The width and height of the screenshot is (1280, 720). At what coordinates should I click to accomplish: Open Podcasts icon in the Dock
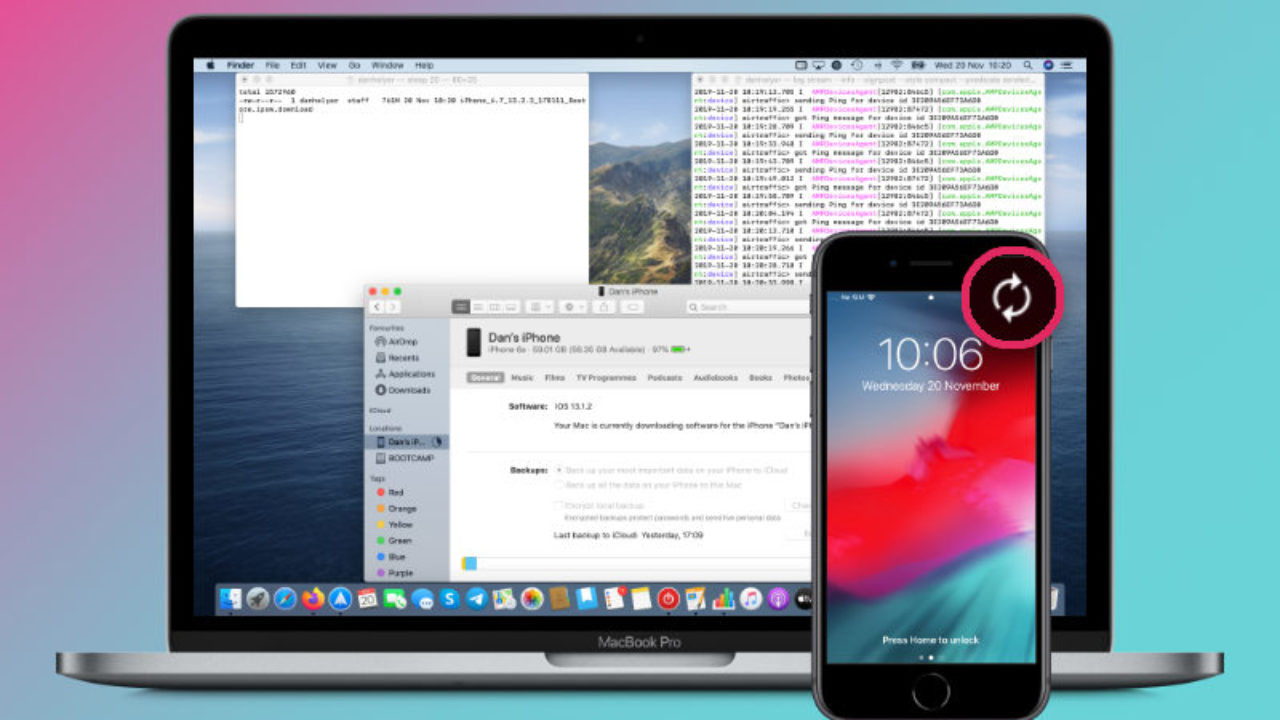[777, 599]
